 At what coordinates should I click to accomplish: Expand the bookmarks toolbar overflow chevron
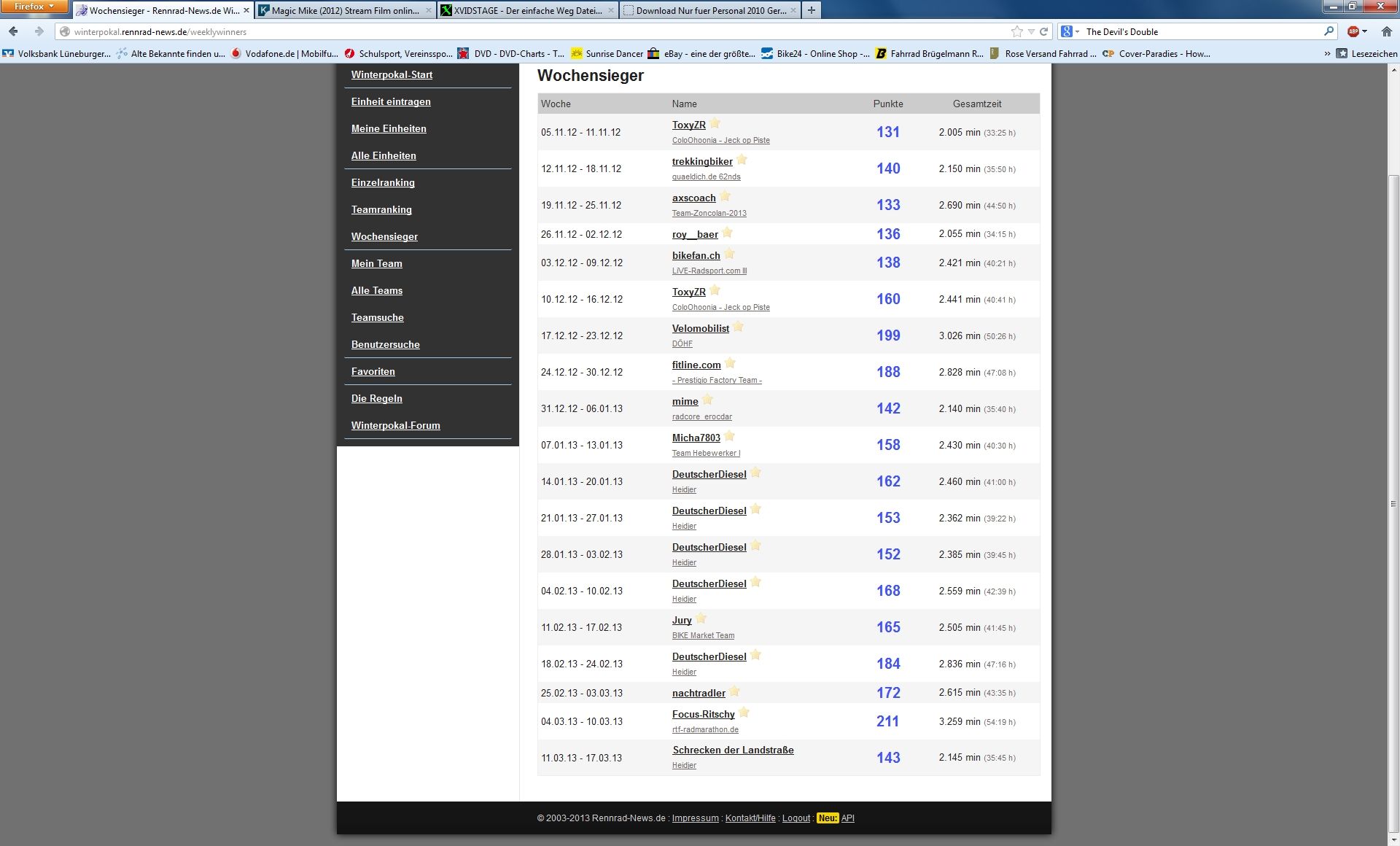1327,53
